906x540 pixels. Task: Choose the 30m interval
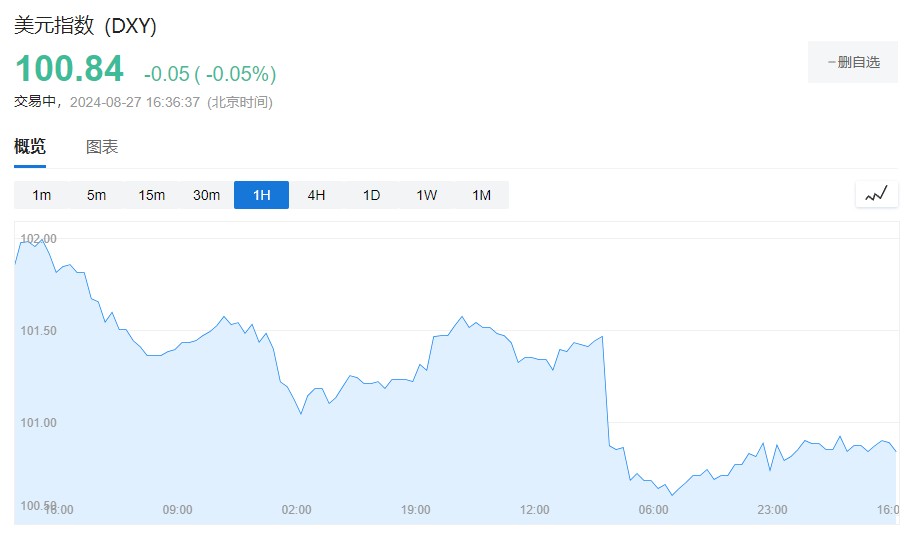206,195
